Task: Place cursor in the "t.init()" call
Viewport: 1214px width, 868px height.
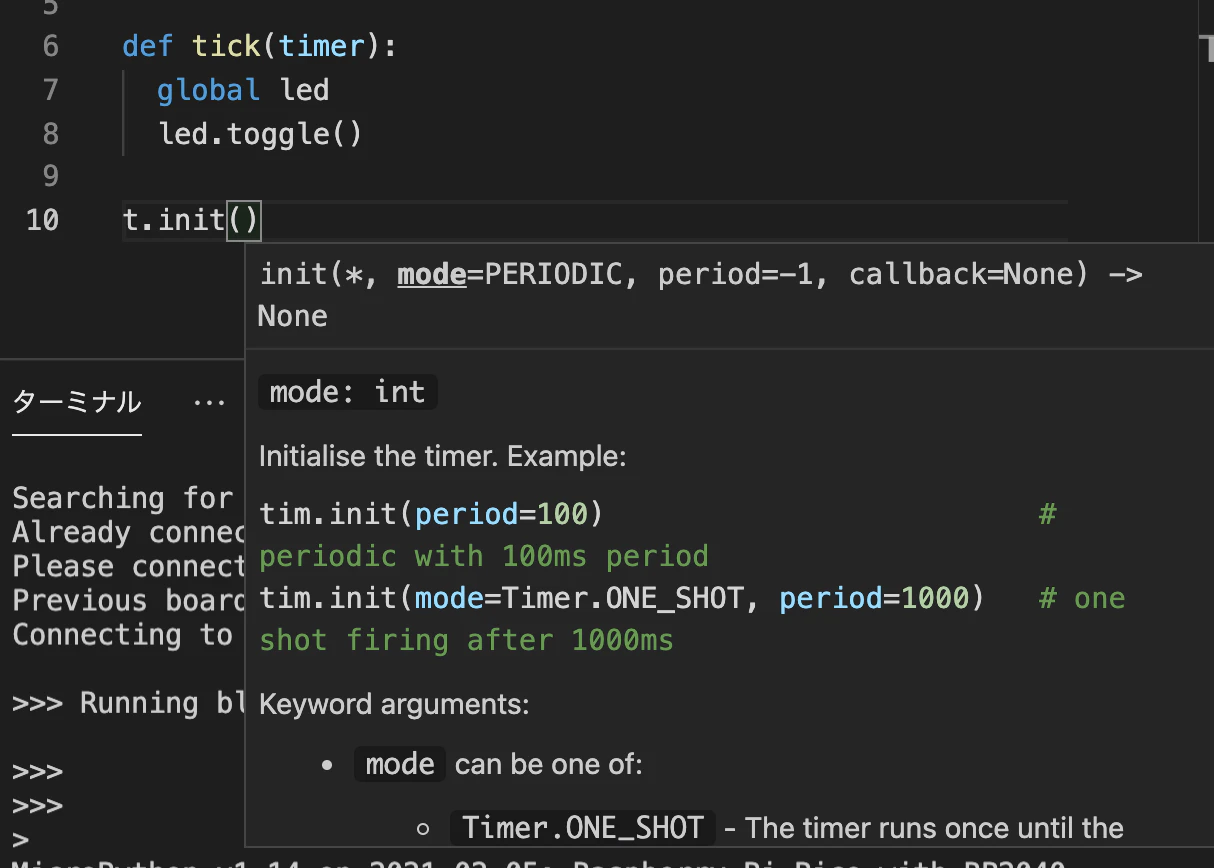Action: coord(191,219)
